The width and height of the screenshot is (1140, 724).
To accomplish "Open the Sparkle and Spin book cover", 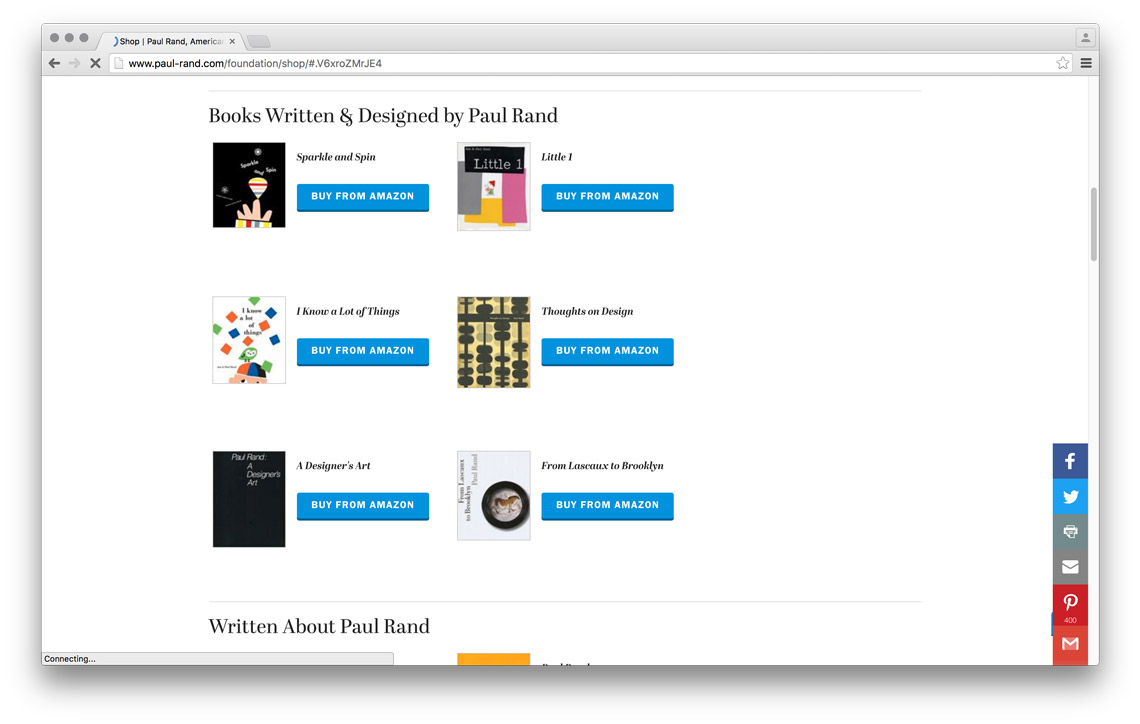I will point(249,185).
